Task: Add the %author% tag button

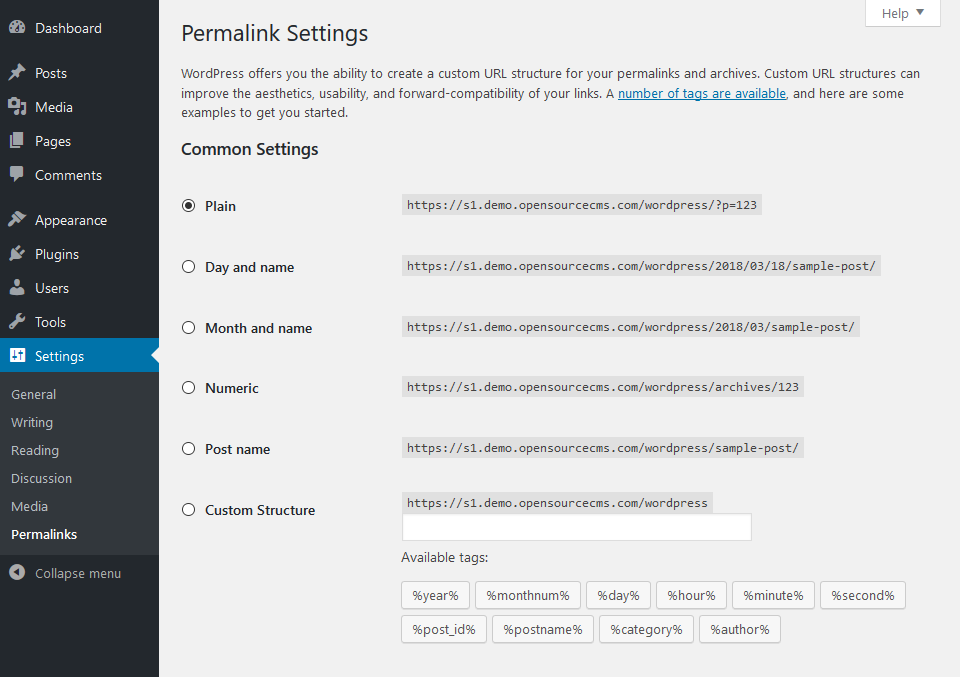Action: pyautogui.click(x=740, y=630)
